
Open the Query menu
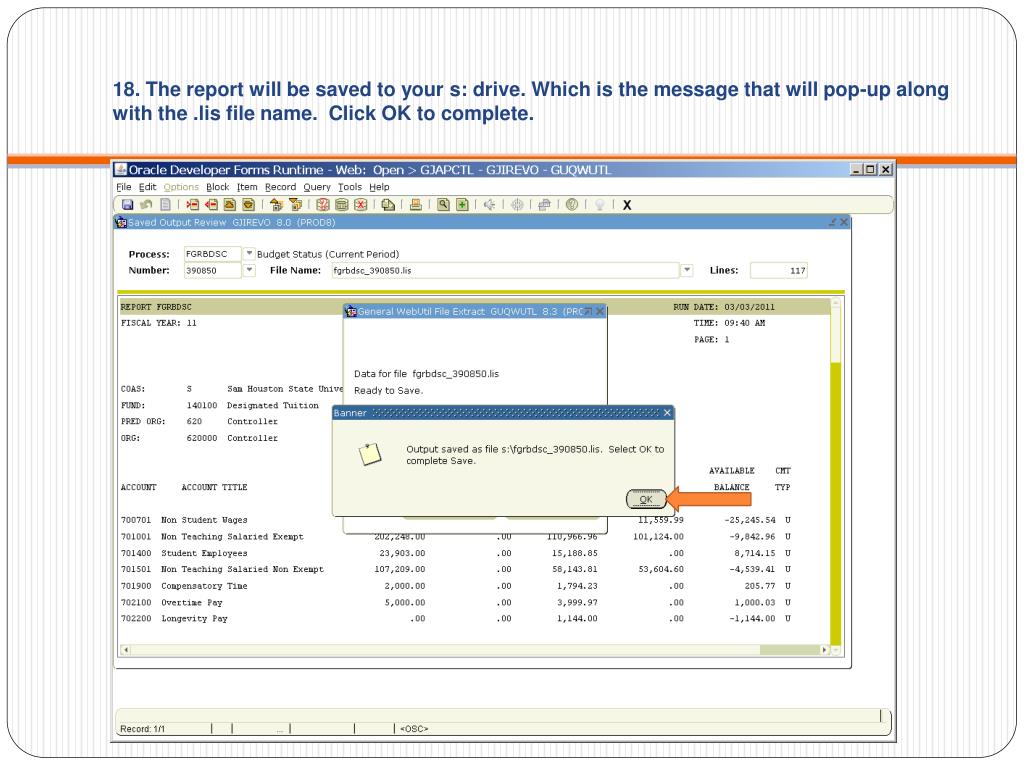point(317,187)
